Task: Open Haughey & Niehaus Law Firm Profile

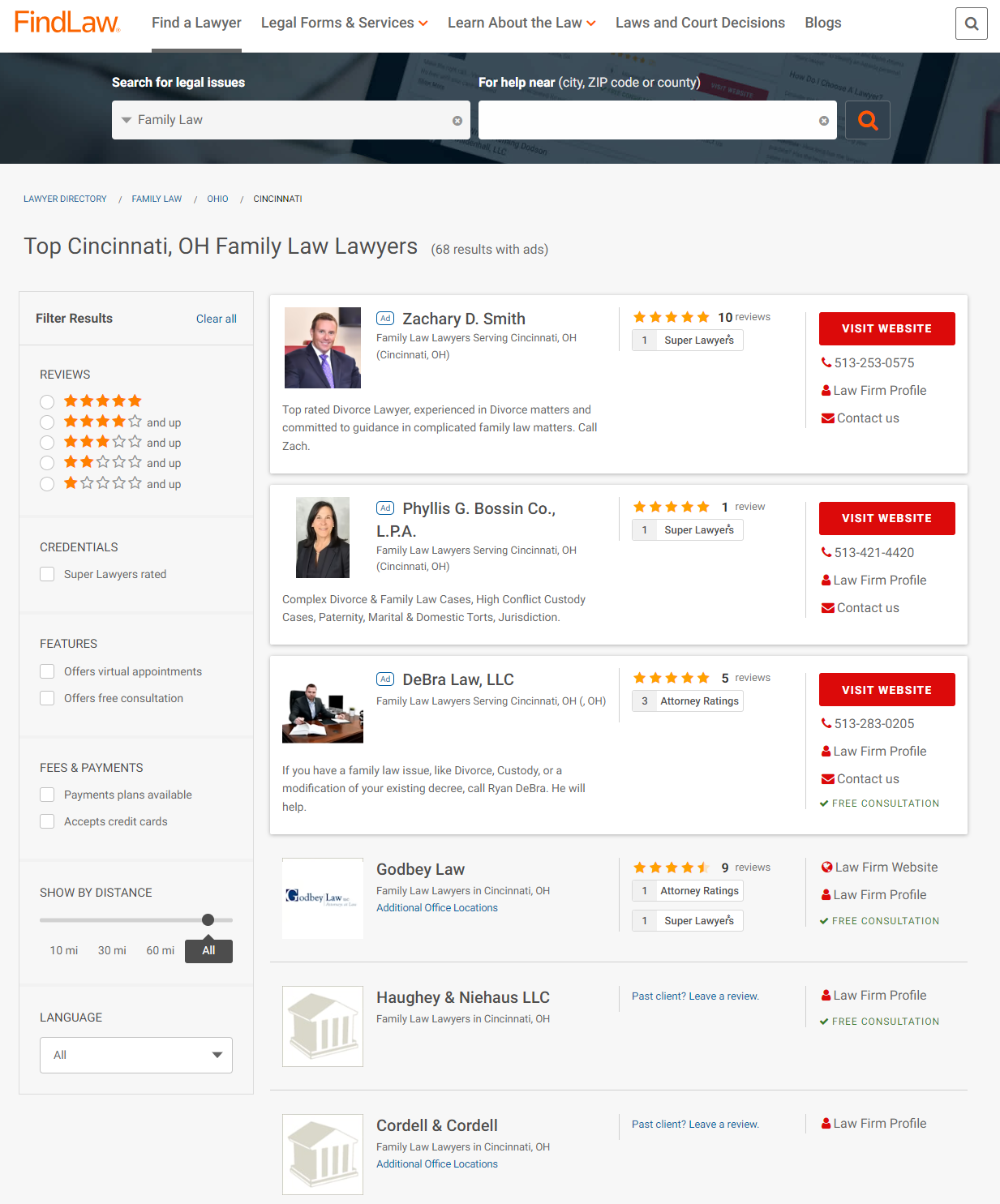Action: point(873,996)
